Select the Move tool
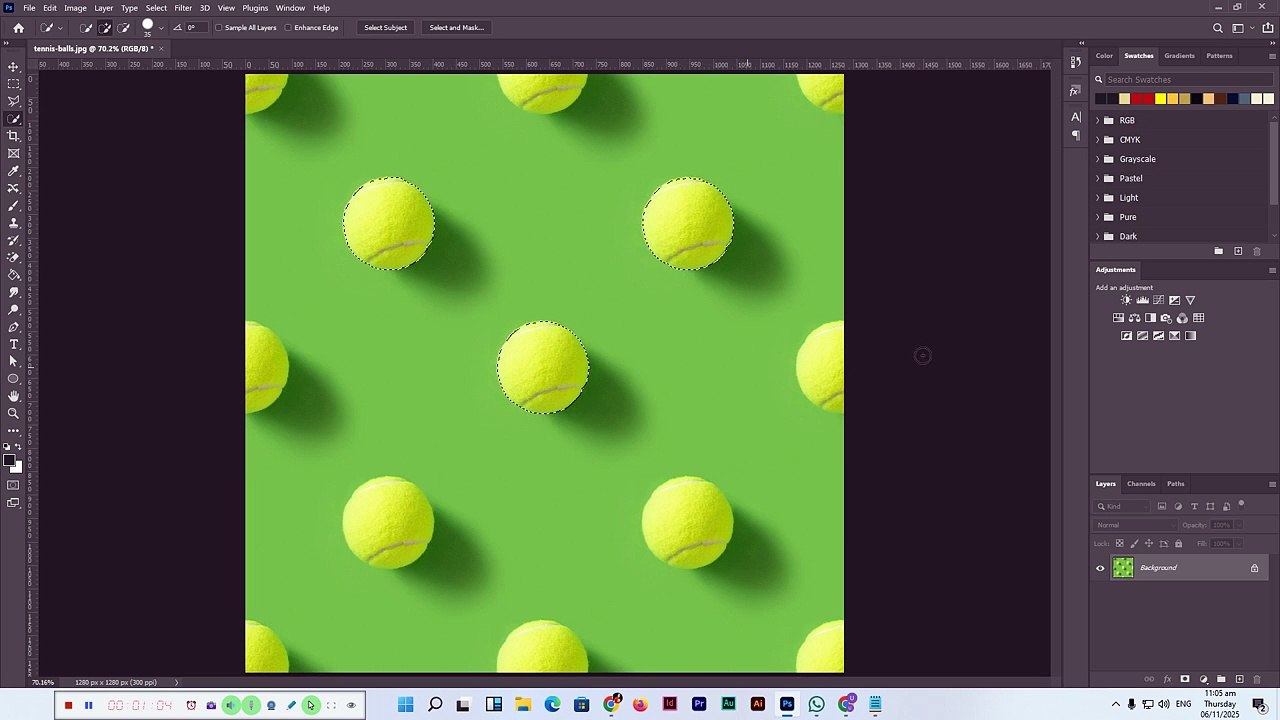The width and height of the screenshot is (1280, 720). [14, 66]
